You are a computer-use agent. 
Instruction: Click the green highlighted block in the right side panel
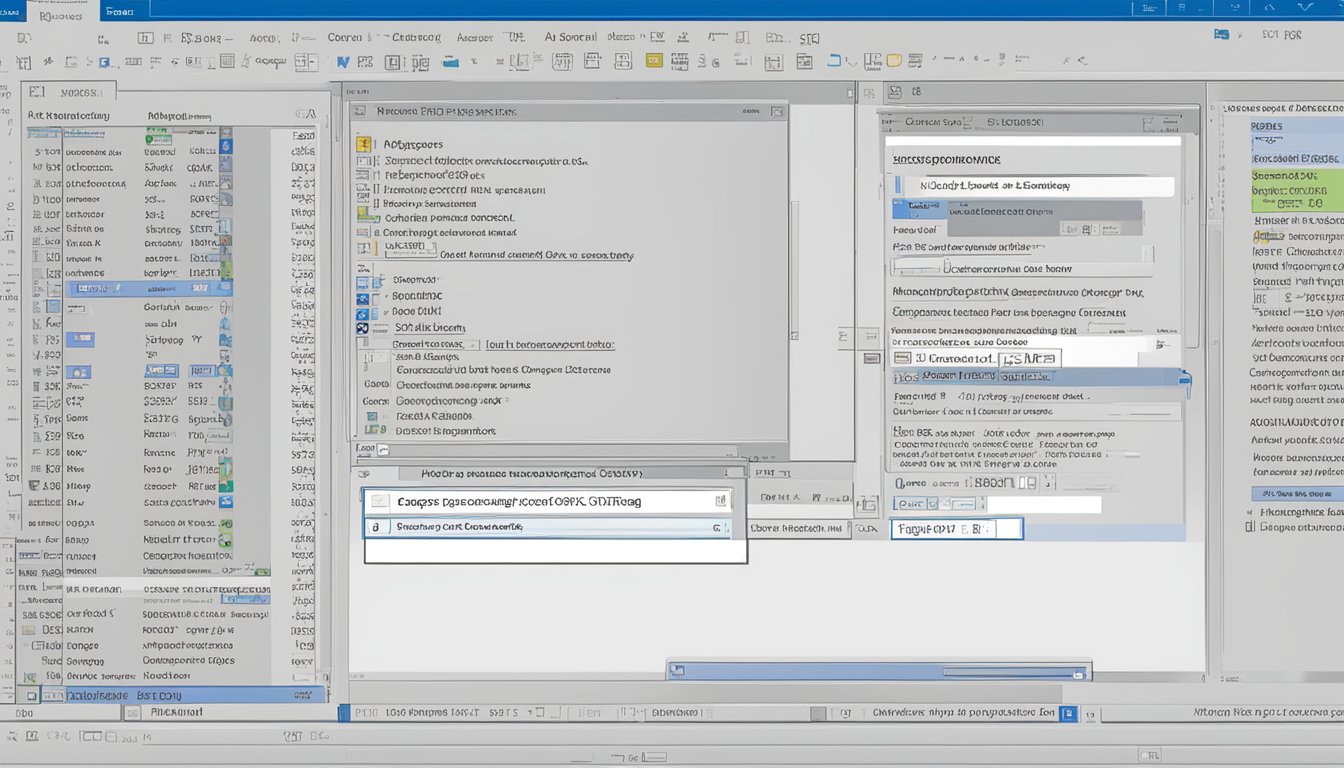pyautogui.click(x=1297, y=190)
